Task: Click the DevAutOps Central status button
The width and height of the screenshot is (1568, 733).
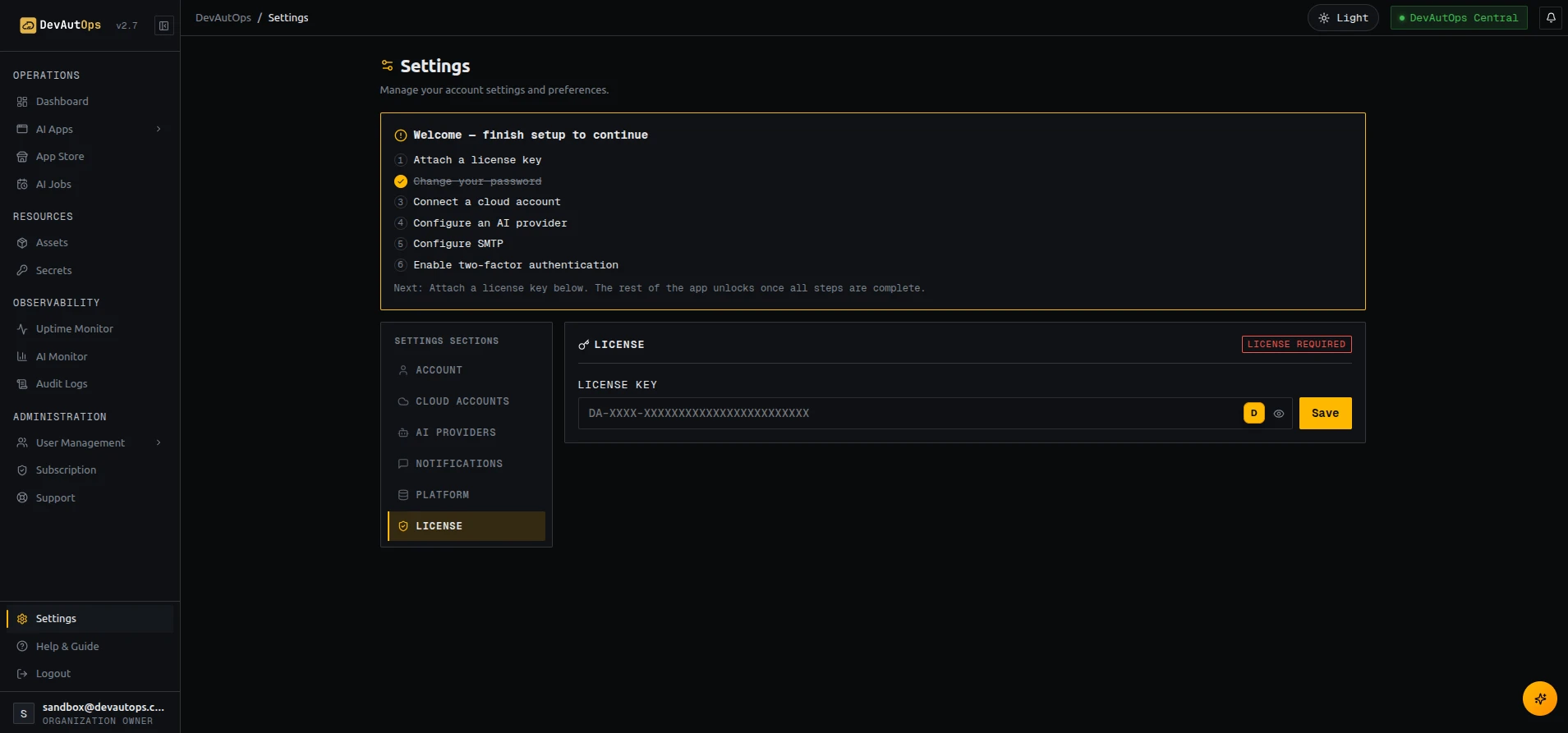Action: tap(1459, 17)
